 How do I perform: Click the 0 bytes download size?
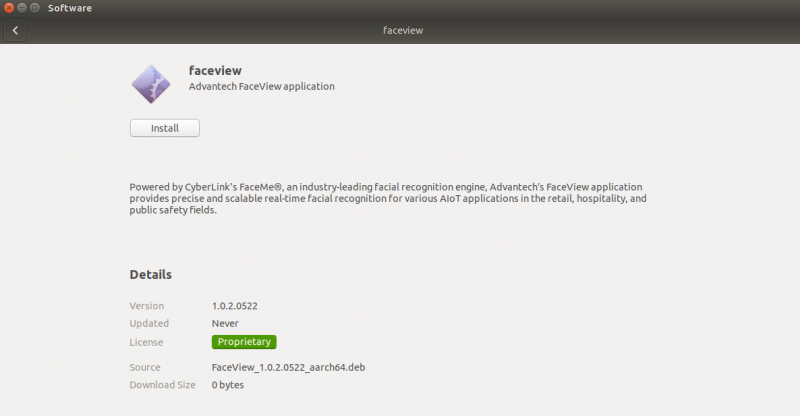(x=227, y=385)
